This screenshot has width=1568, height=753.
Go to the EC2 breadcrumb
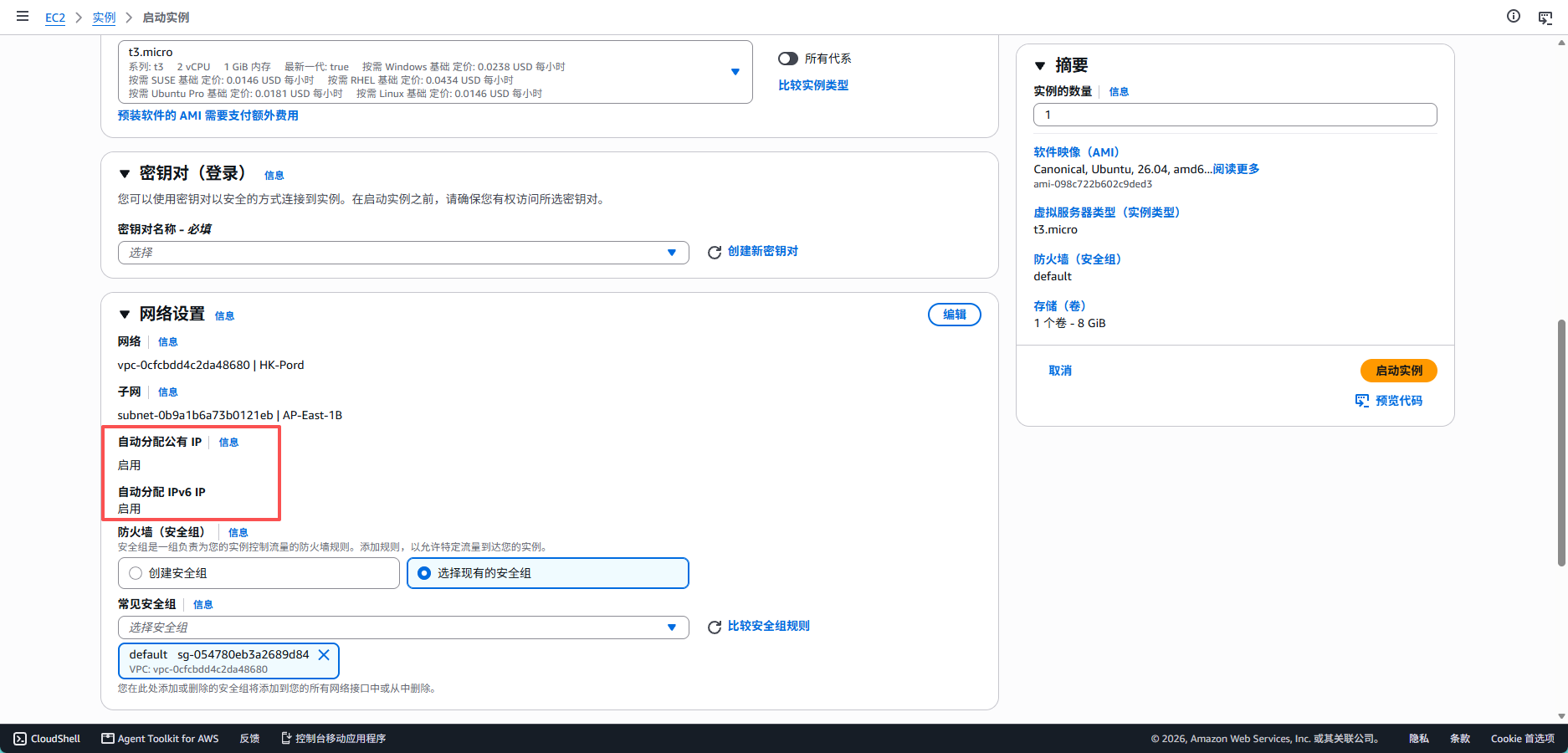[55, 18]
